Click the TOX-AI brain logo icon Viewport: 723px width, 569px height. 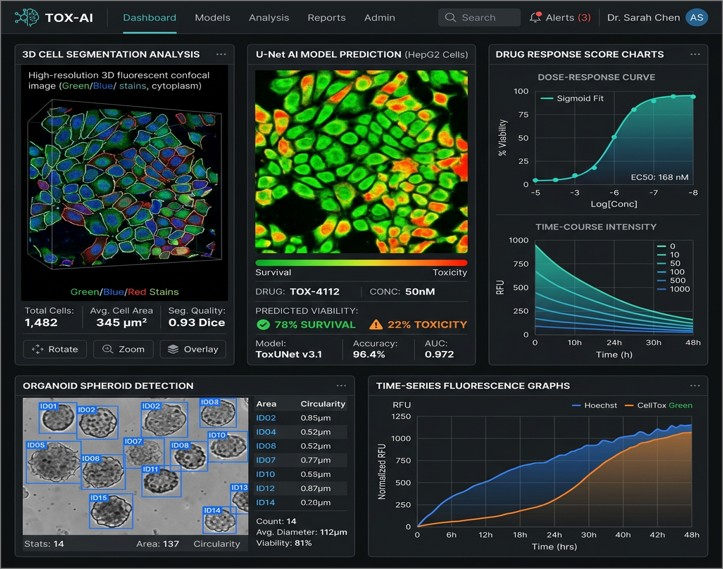coord(26,18)
